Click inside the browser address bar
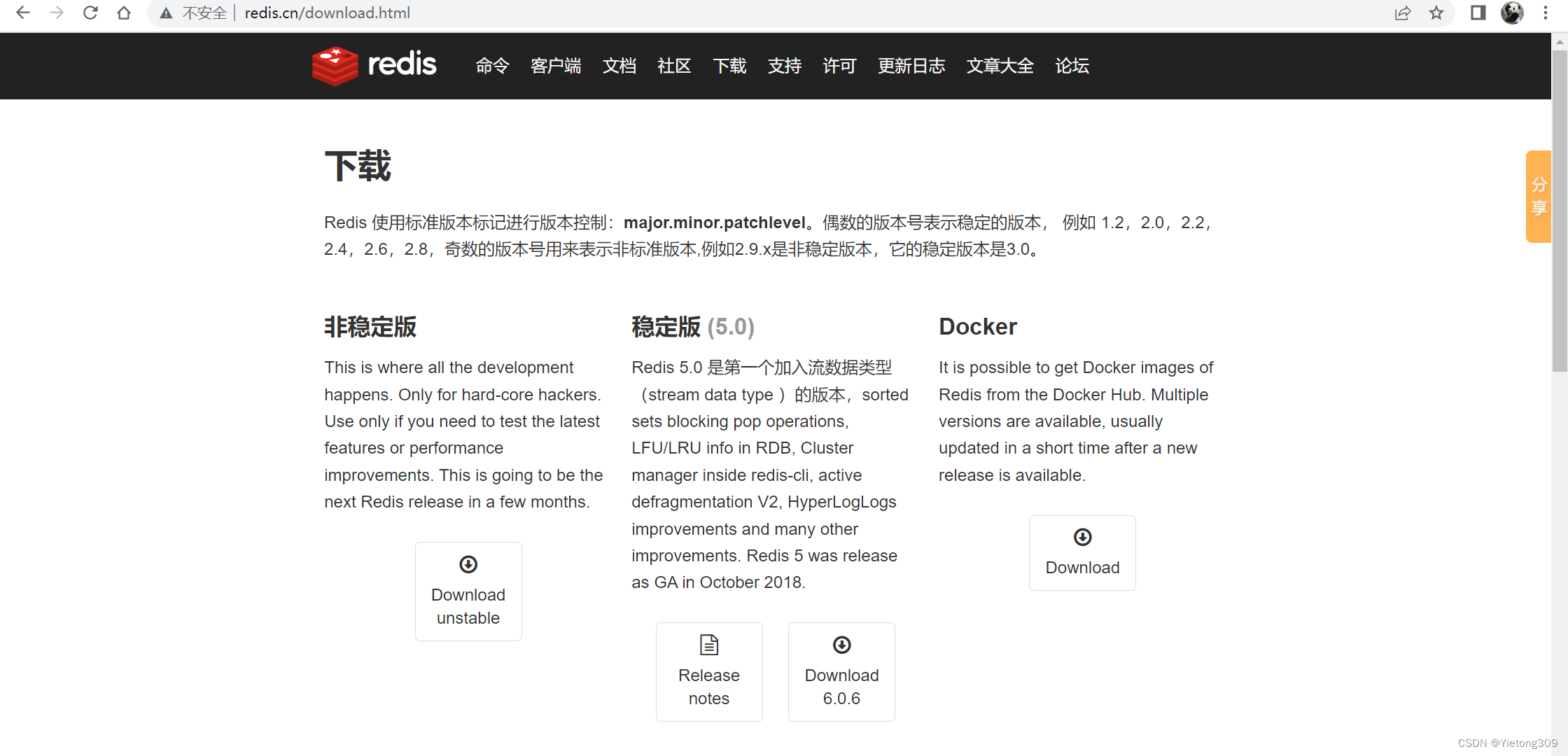Image resolution: width=1568 pixels, height=756 pixels. [x=490, y=13]
